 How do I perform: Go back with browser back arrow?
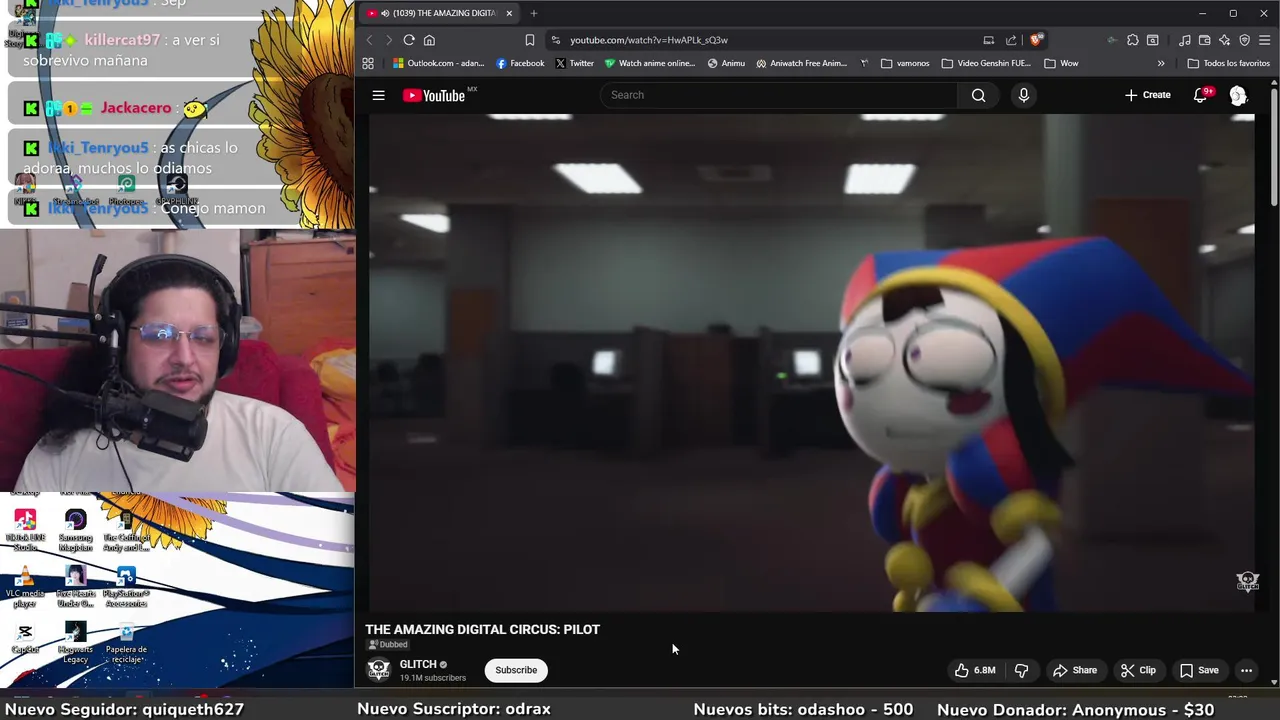coord(369,40)
